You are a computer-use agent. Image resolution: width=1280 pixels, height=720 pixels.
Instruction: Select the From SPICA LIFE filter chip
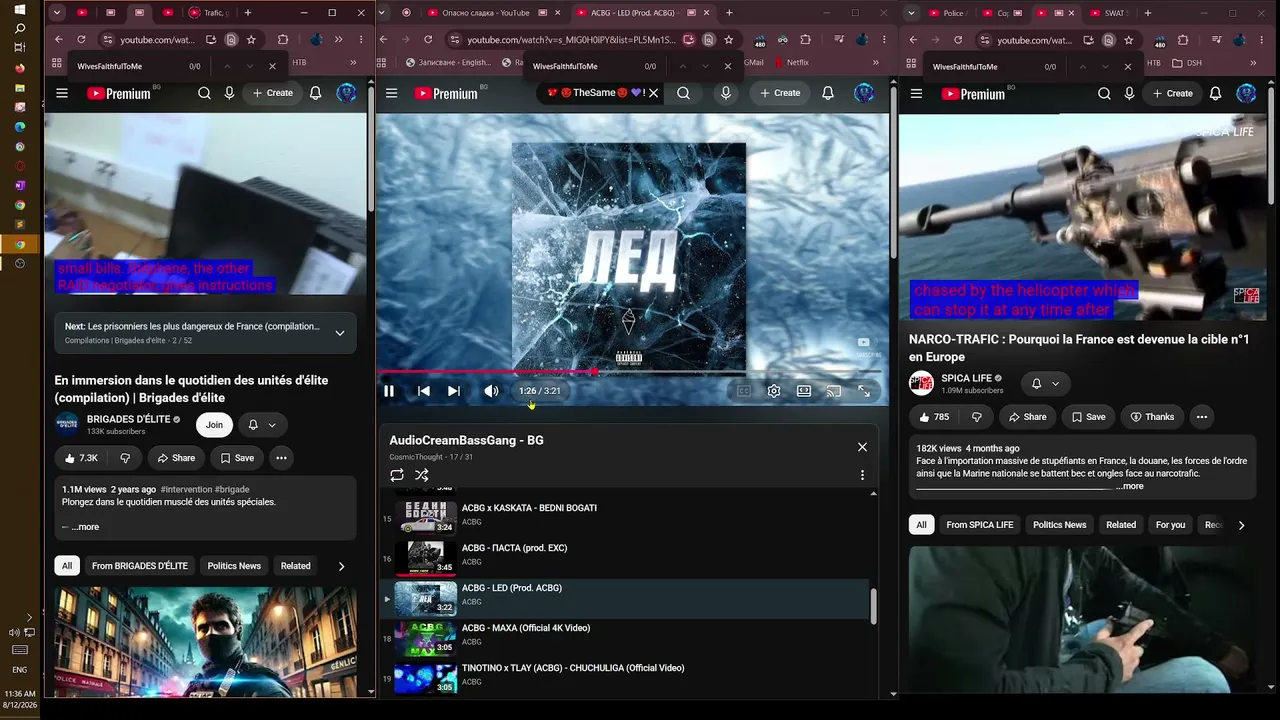[980, 525]
